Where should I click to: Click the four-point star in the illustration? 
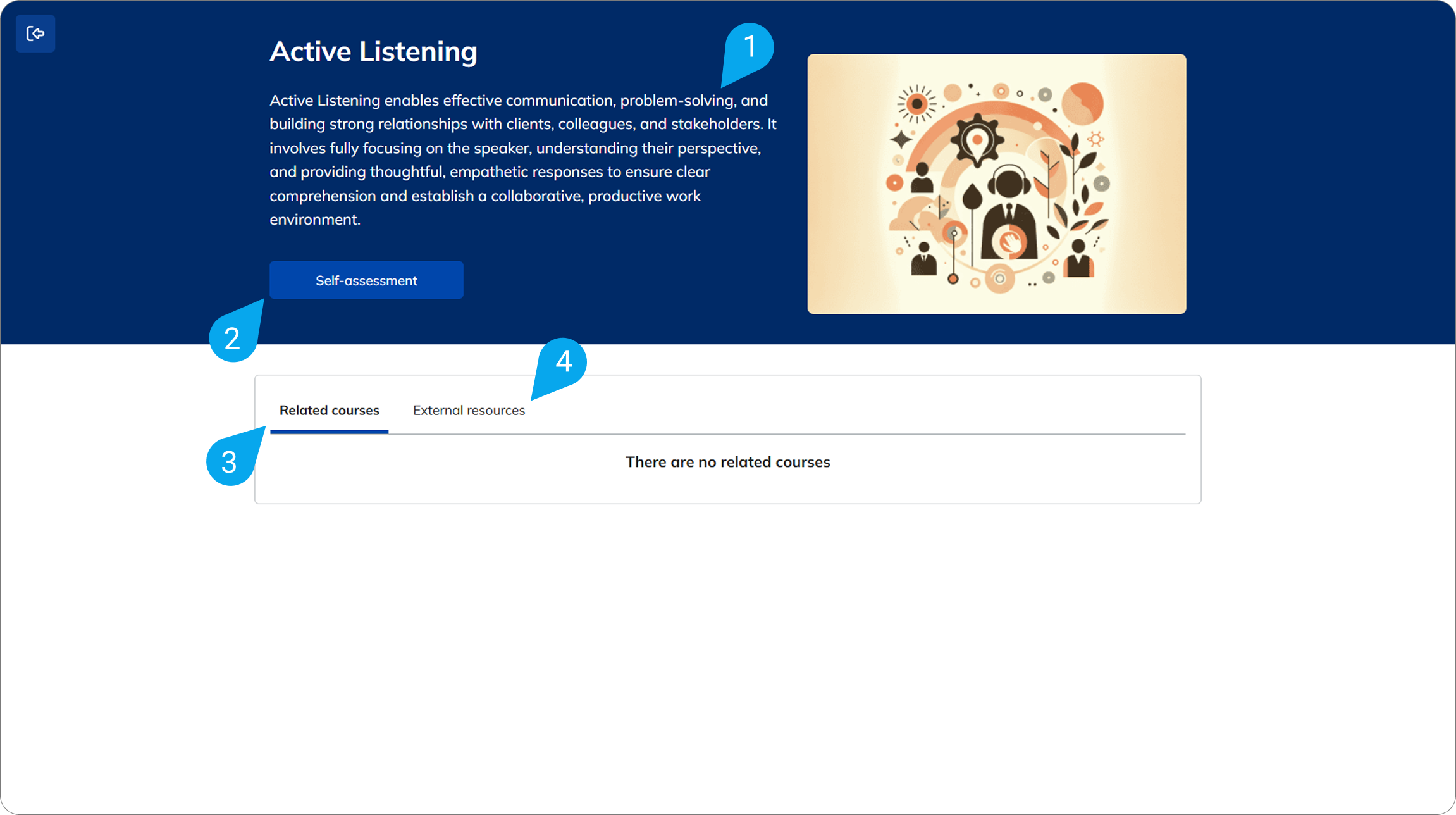[x=901, y=140]
